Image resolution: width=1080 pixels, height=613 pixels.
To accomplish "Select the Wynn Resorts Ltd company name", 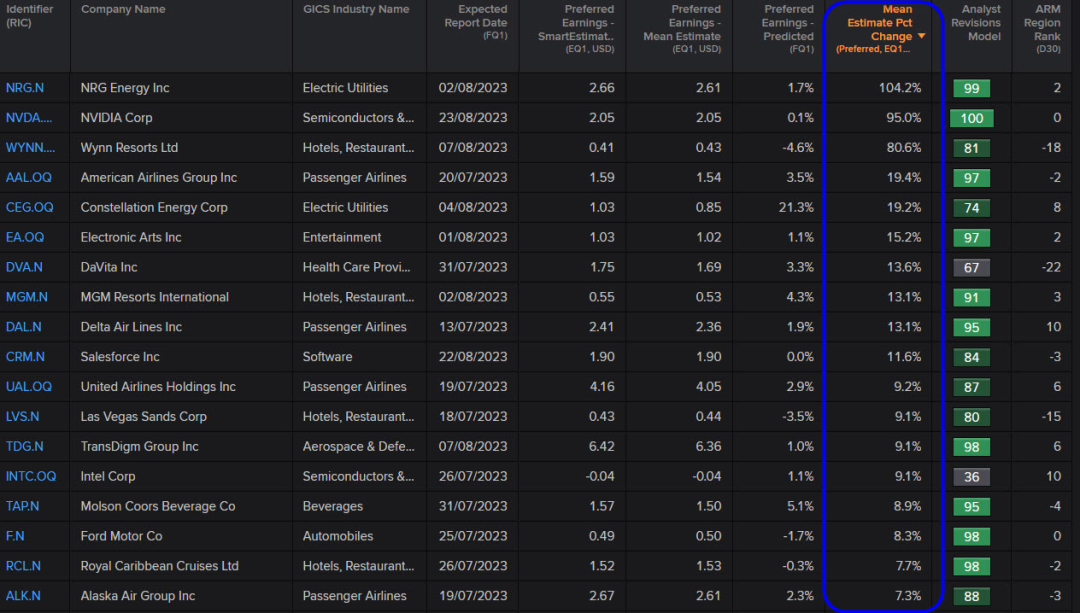I will (129, 148).
